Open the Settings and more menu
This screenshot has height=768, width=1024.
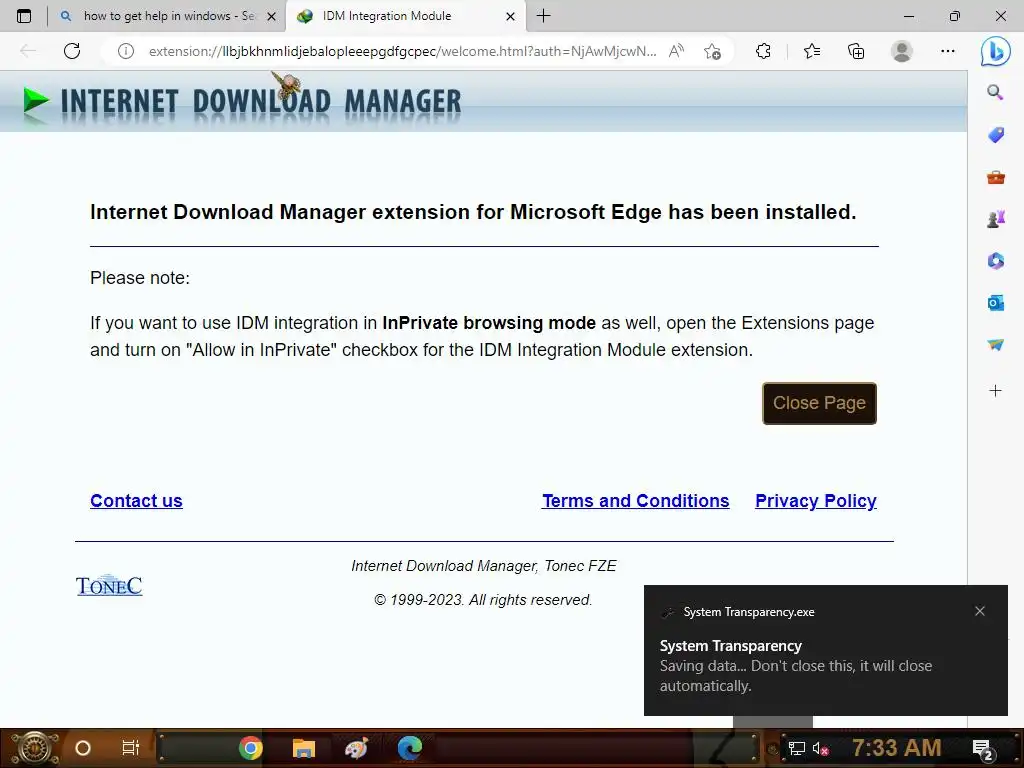click(948, 51)
